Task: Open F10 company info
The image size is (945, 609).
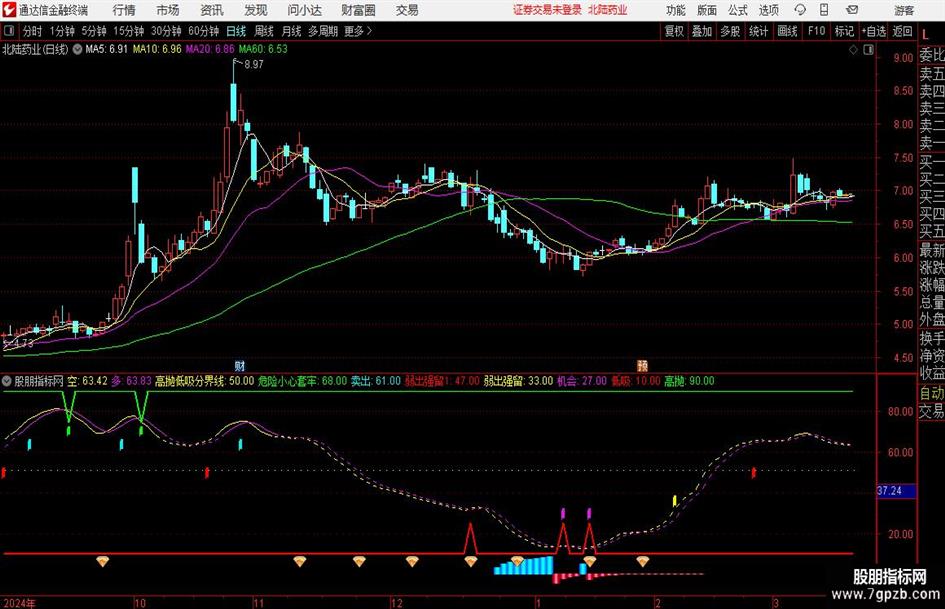Action: coord(817,31)
